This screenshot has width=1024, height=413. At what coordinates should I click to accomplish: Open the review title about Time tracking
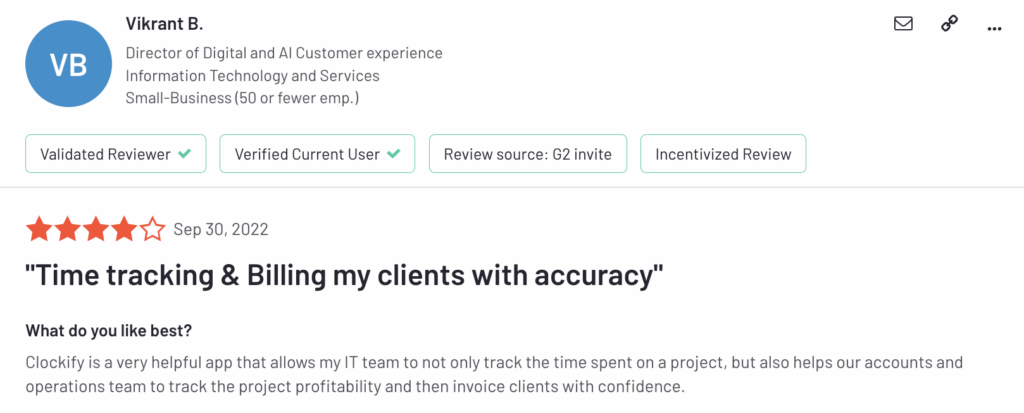click(x=345, y=276)
